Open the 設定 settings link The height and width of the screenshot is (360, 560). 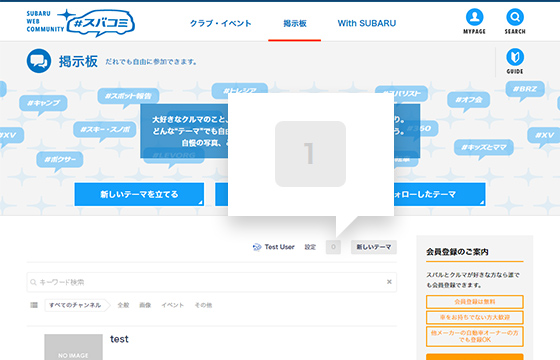click(310, 247)
